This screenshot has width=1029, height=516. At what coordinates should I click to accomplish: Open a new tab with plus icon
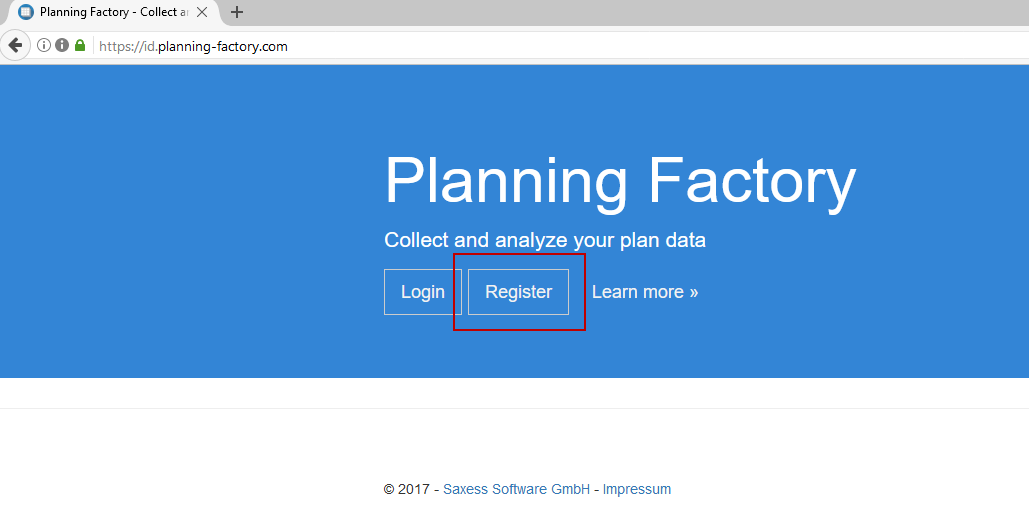237,13
